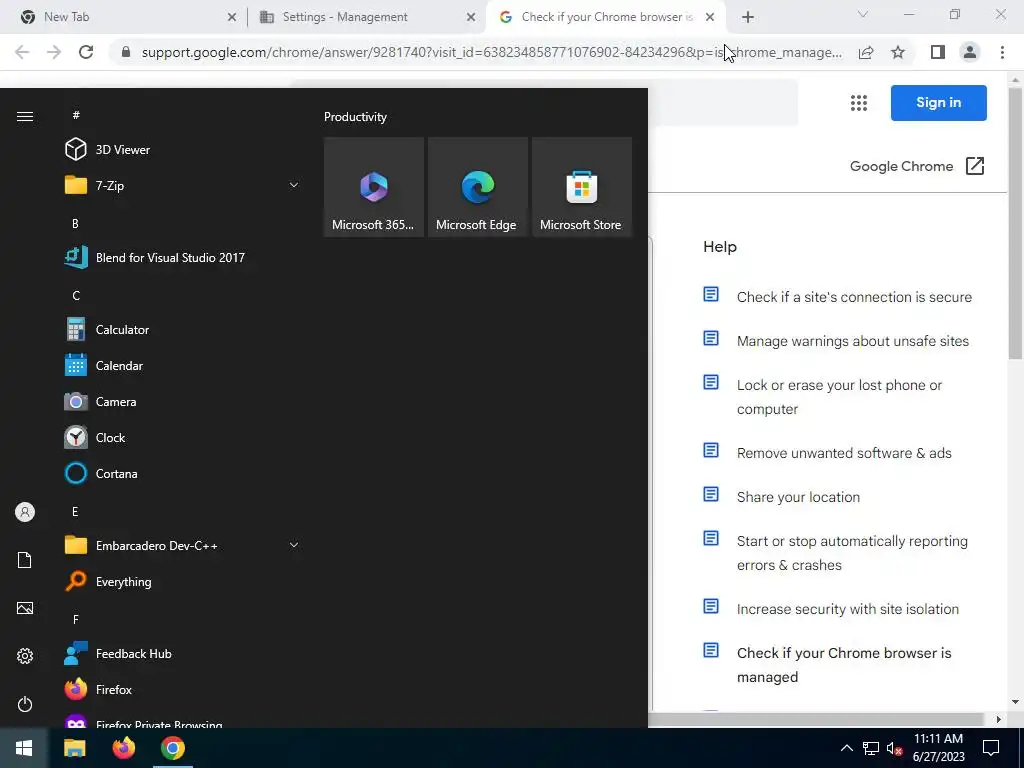
Task: Open 'Increase security with site isolation'
Action: [848, 609]
